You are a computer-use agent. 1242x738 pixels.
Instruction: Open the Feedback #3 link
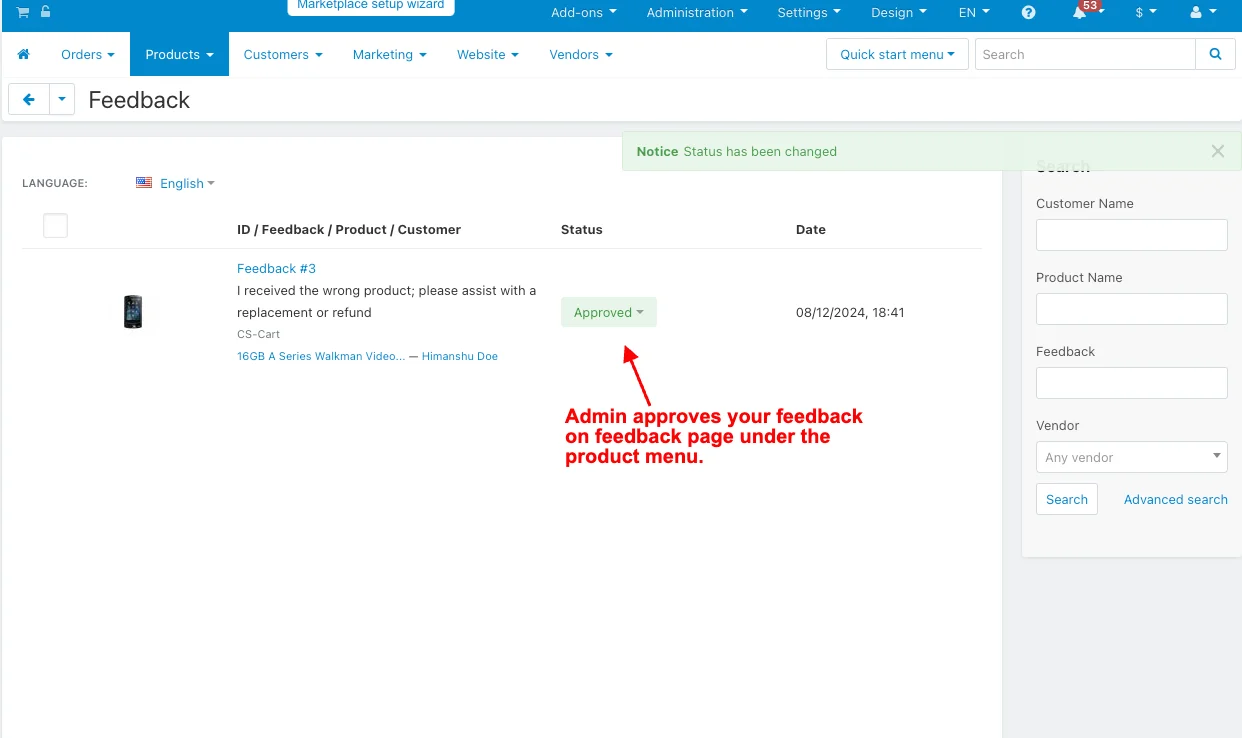click(276, 268)
